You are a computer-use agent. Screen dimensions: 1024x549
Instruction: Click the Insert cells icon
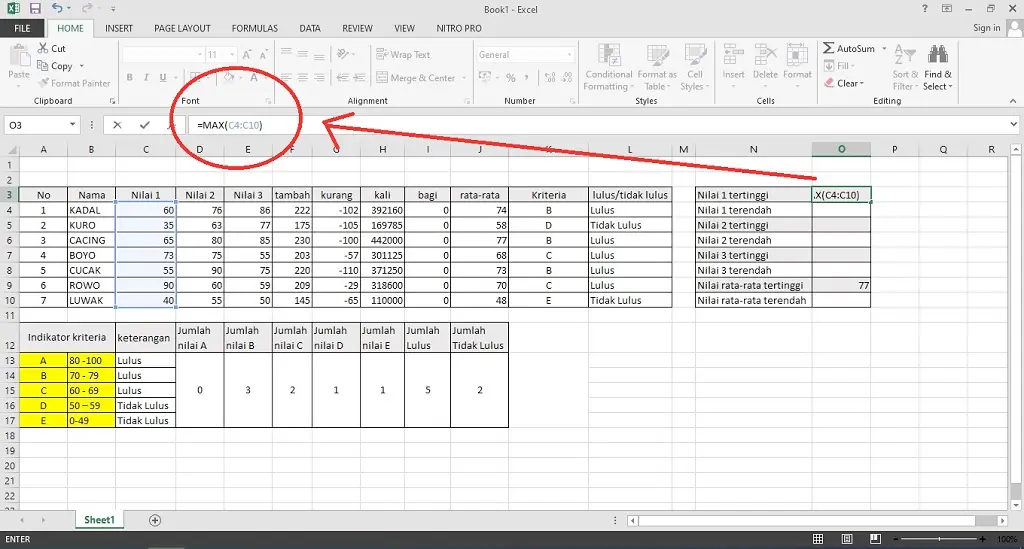733,54
